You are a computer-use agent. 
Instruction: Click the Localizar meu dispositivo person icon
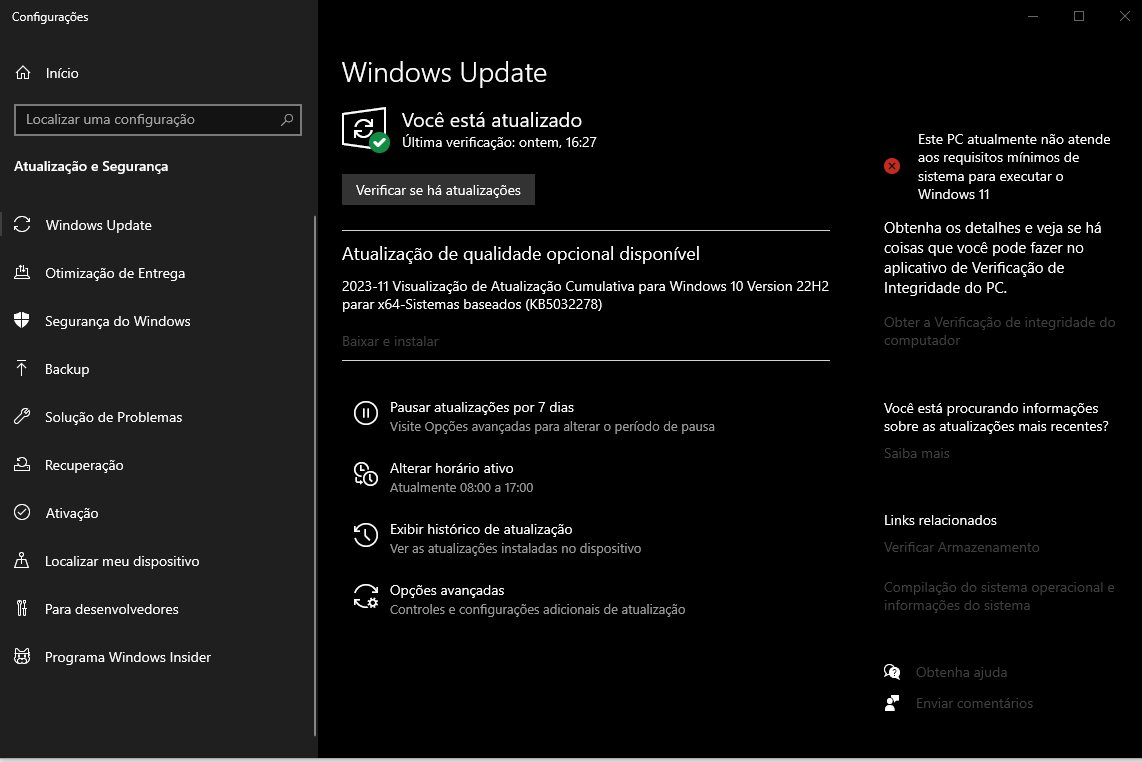tap(23, 560)
